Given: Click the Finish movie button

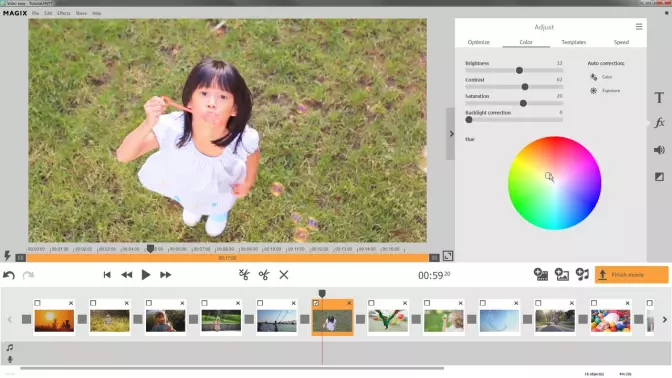Looking at the screenshot, I should 631,275.
